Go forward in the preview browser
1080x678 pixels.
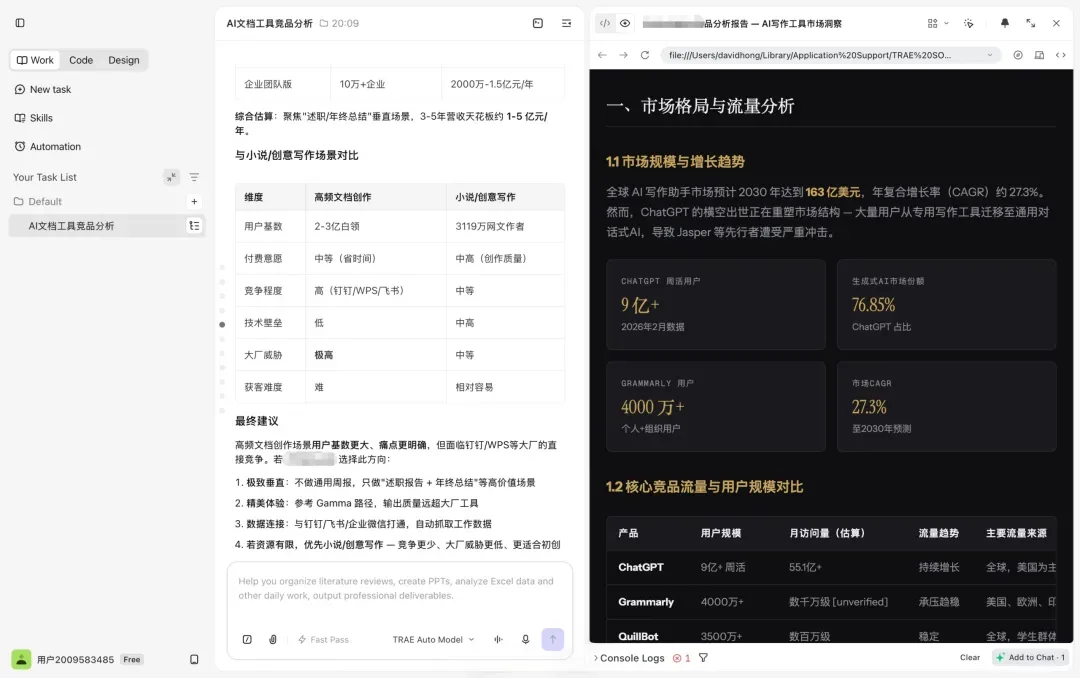coord(623,55)
